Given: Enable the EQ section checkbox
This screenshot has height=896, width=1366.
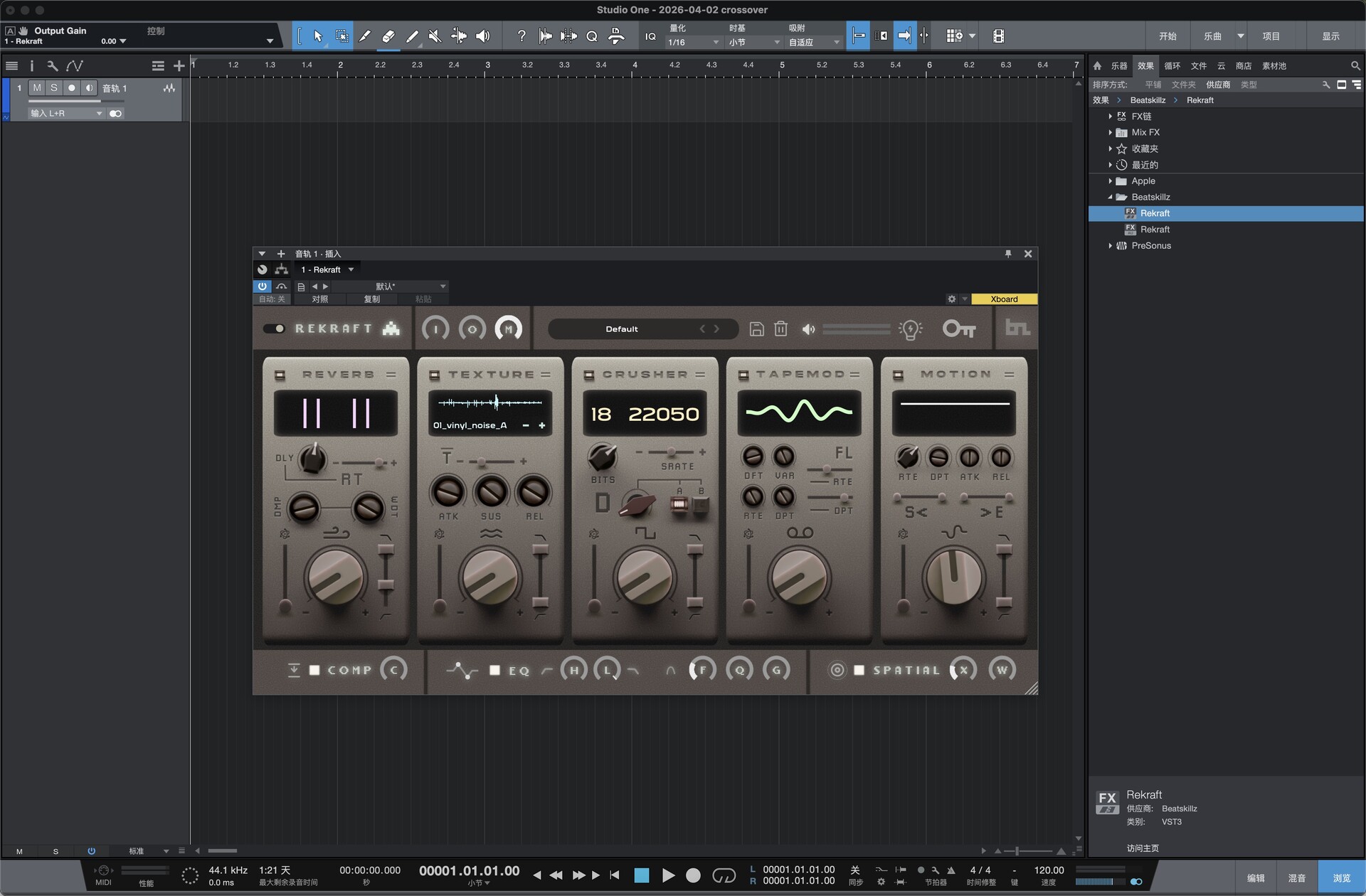Looking at the screenshot, I should coord(494,670).
